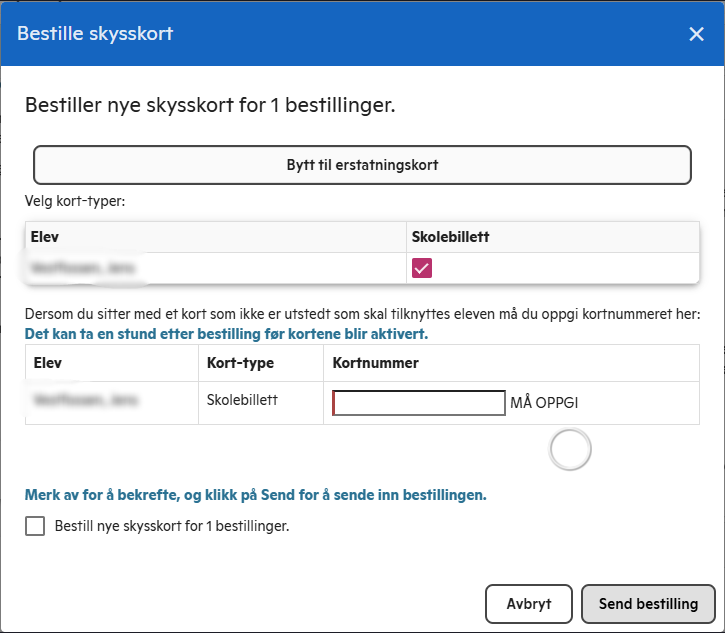Click the 'Bestille skysskort' dialog title
Screen dimensions: 725x633
95,34
